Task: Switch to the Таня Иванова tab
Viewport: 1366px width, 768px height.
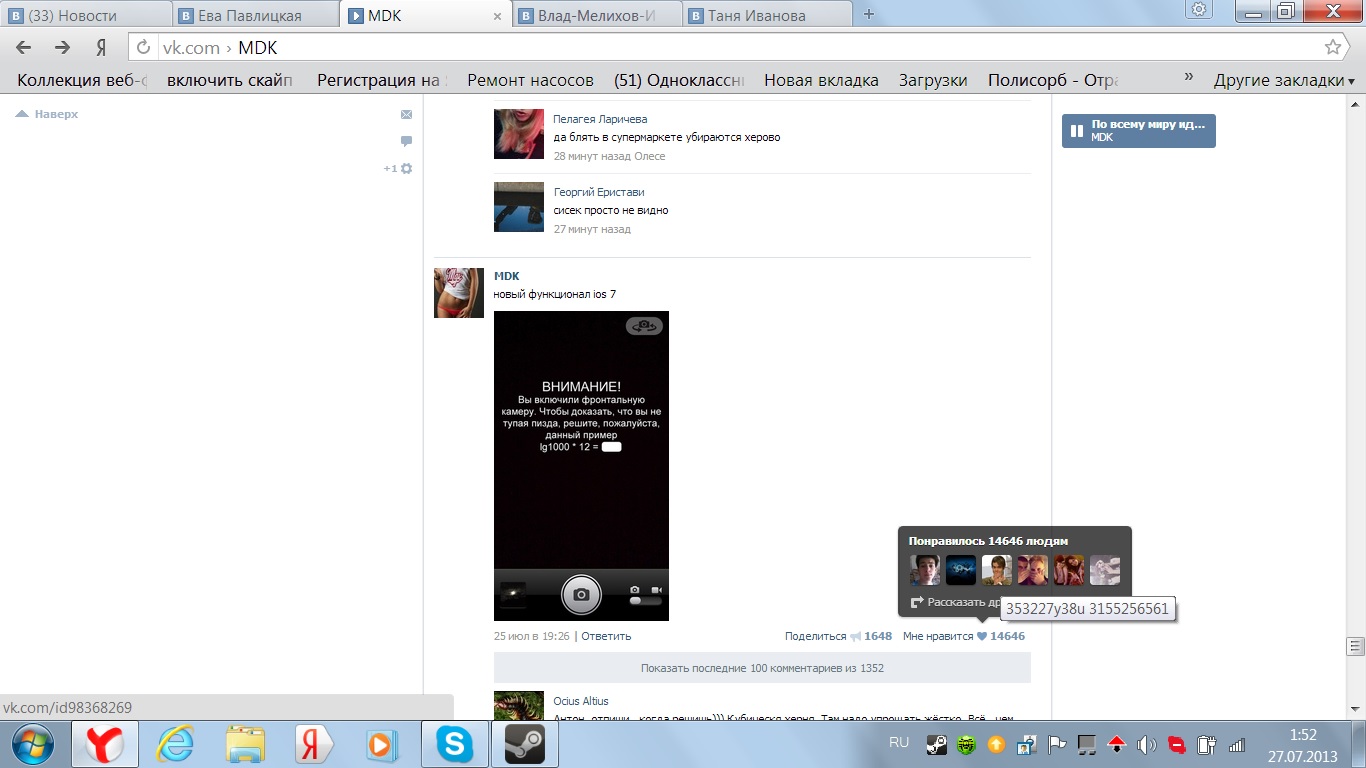Action: click(768, 15)
